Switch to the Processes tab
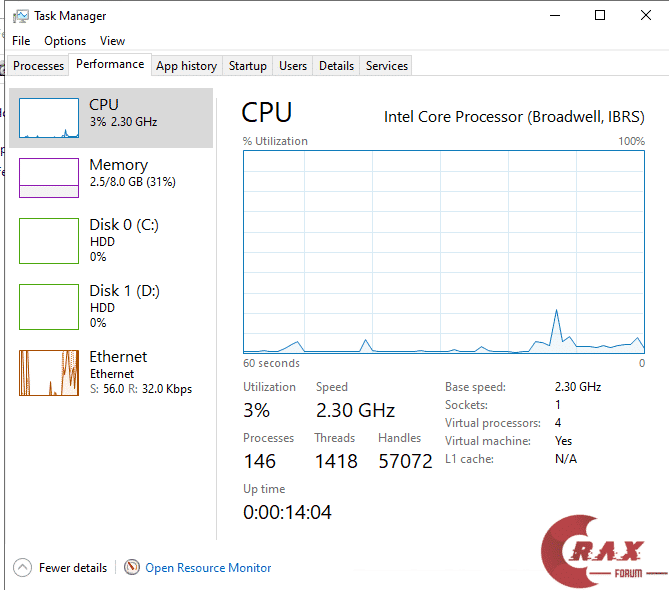 pos(39,66)
